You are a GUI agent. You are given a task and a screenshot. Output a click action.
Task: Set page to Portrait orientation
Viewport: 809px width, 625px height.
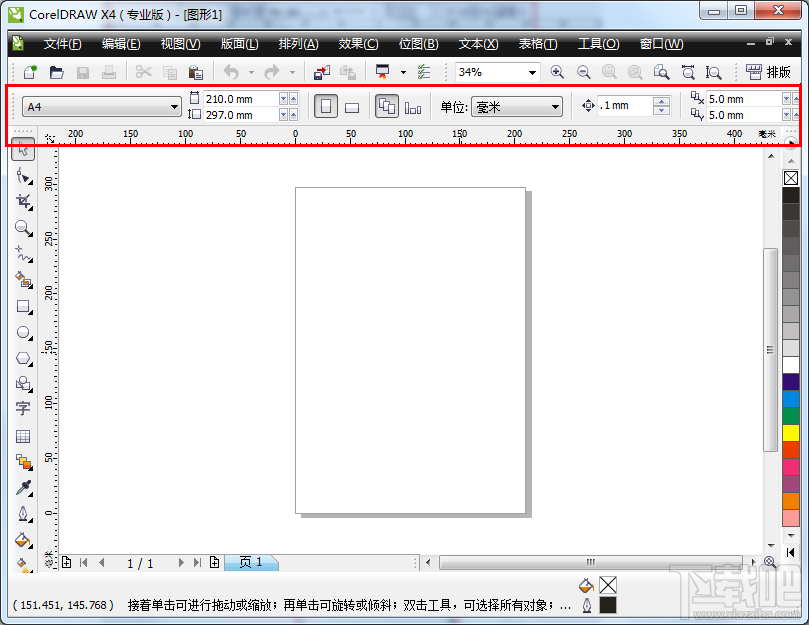326,107
